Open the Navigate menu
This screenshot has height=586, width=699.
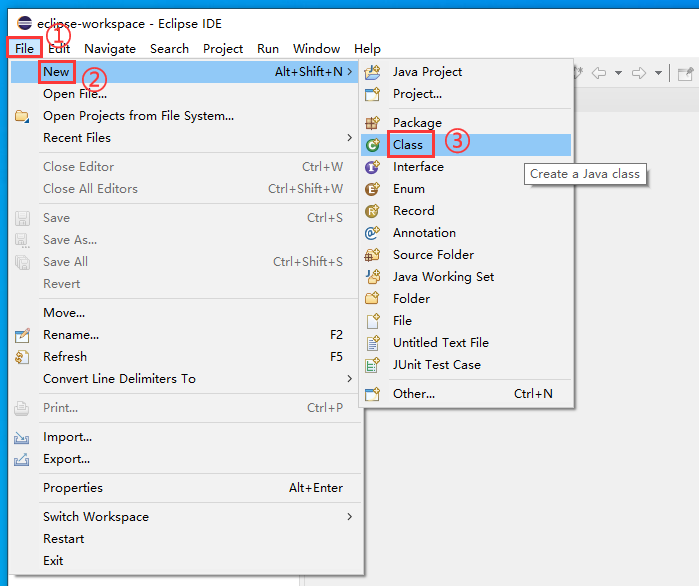pyautogui.click(x=109, y=48)
